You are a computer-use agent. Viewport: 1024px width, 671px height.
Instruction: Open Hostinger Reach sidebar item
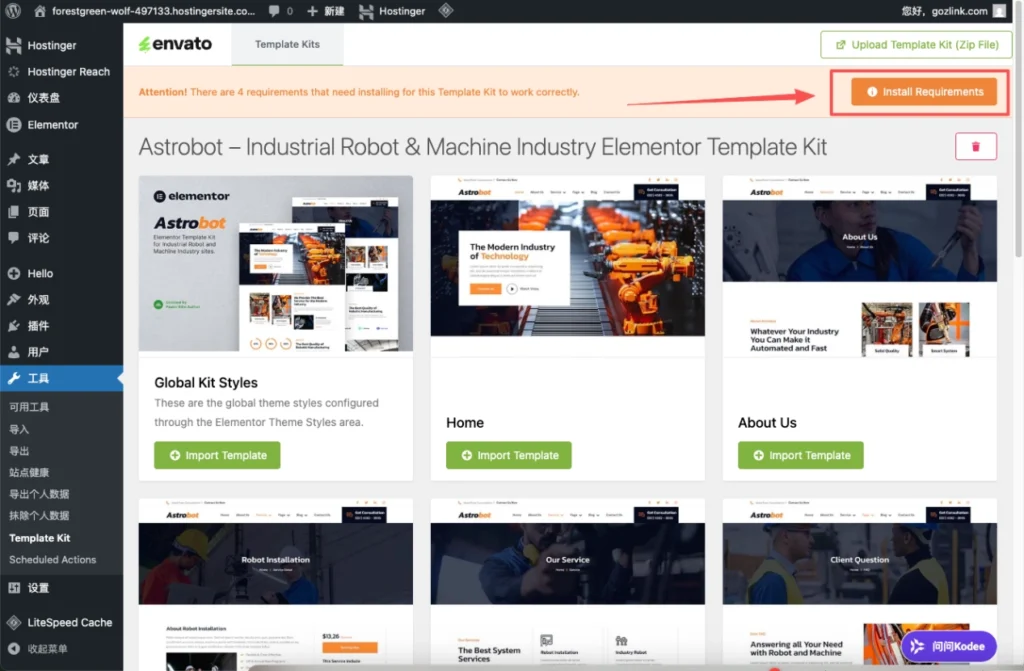click(61, 71)
